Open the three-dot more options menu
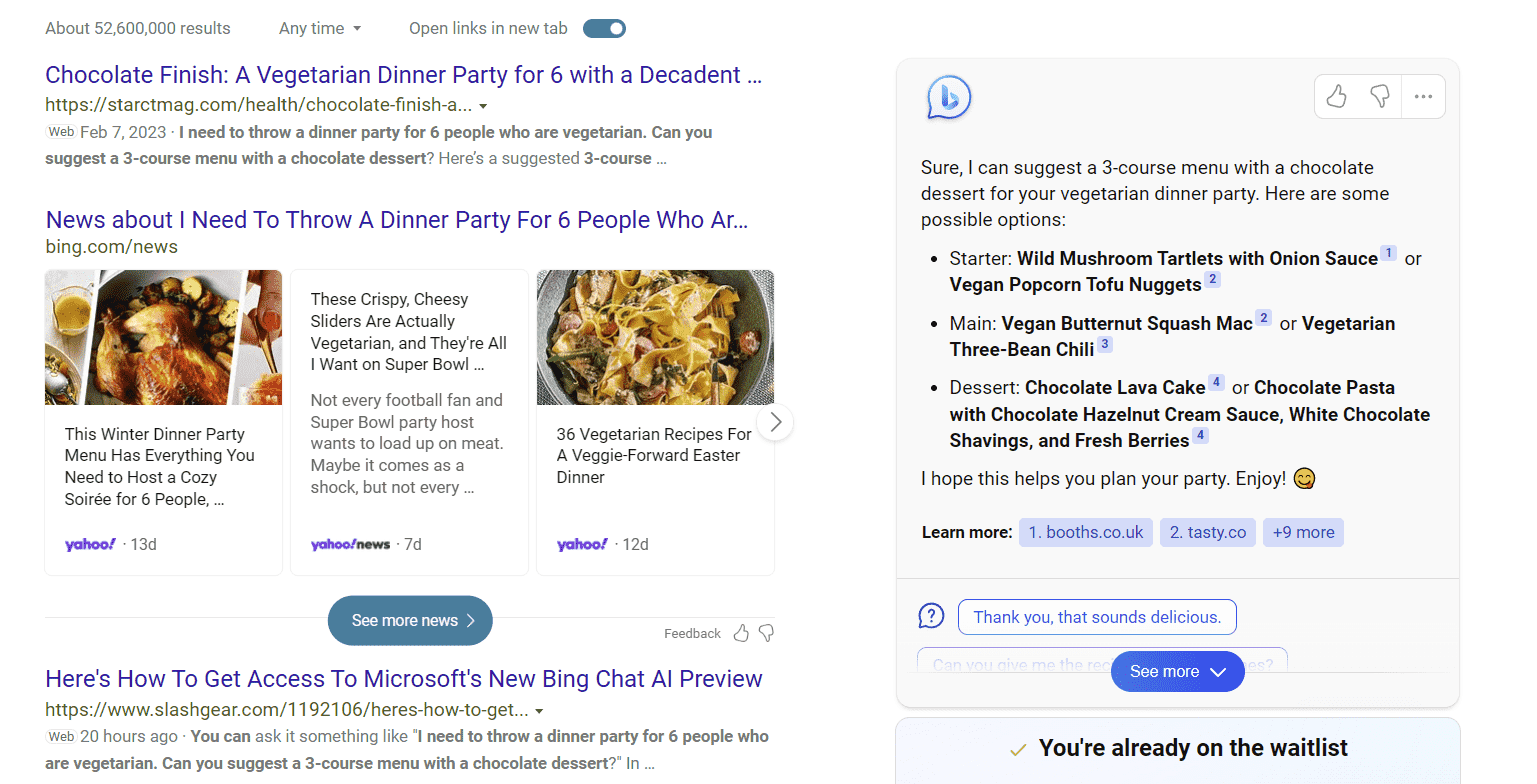This screenshot has height=784, width=1537. (x=1423, y=97)
